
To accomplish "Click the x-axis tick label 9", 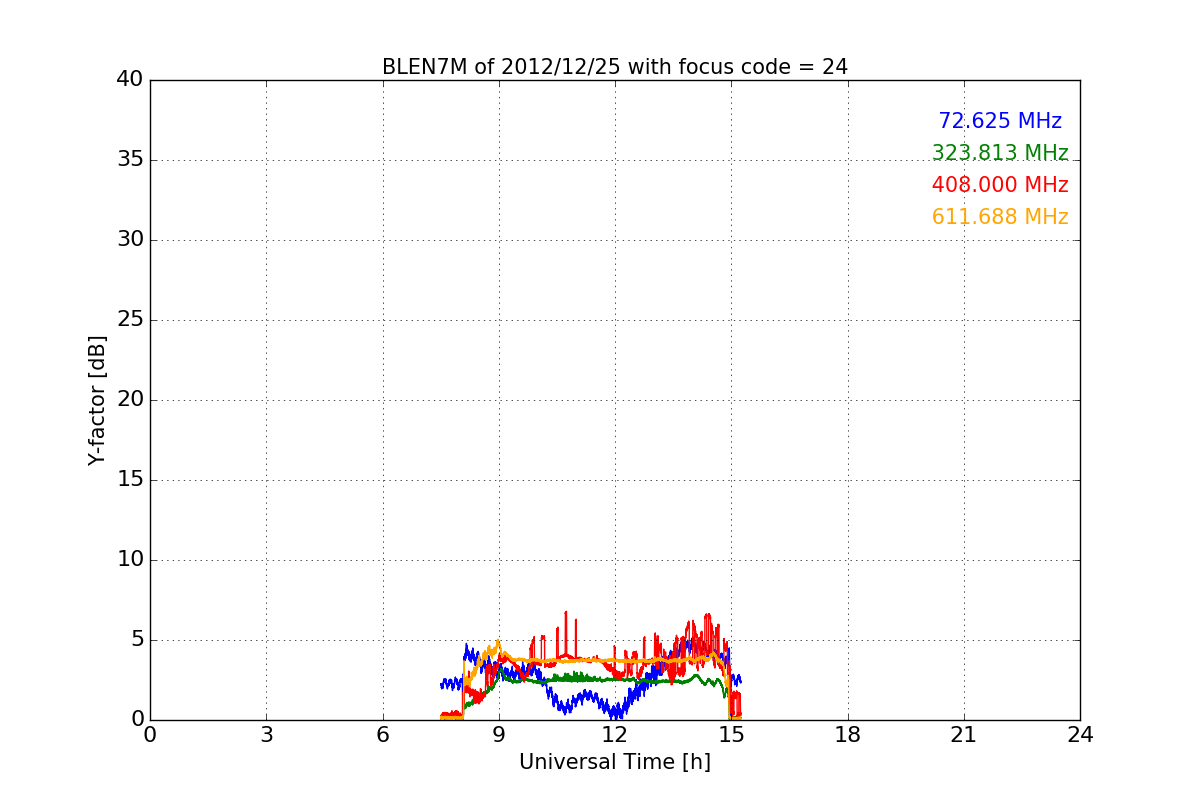I will point(499,735).
